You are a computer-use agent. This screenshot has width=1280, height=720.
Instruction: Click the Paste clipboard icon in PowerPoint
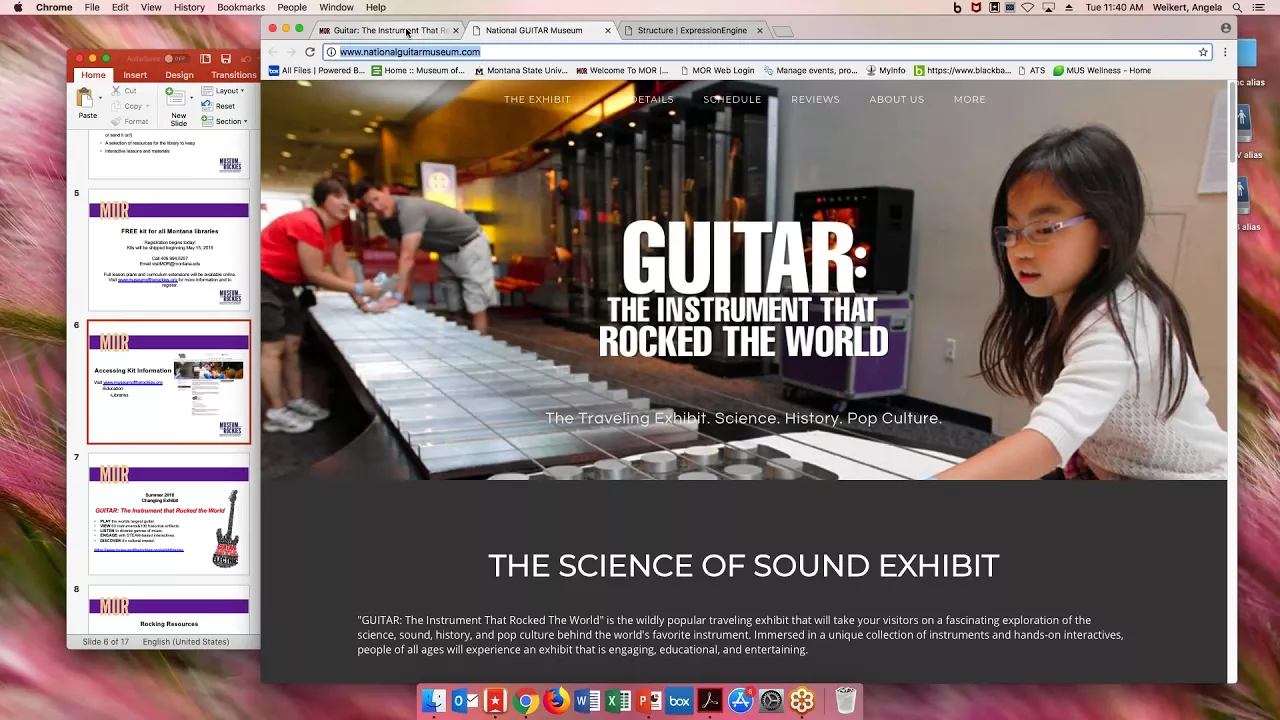(x=85, y=98)
